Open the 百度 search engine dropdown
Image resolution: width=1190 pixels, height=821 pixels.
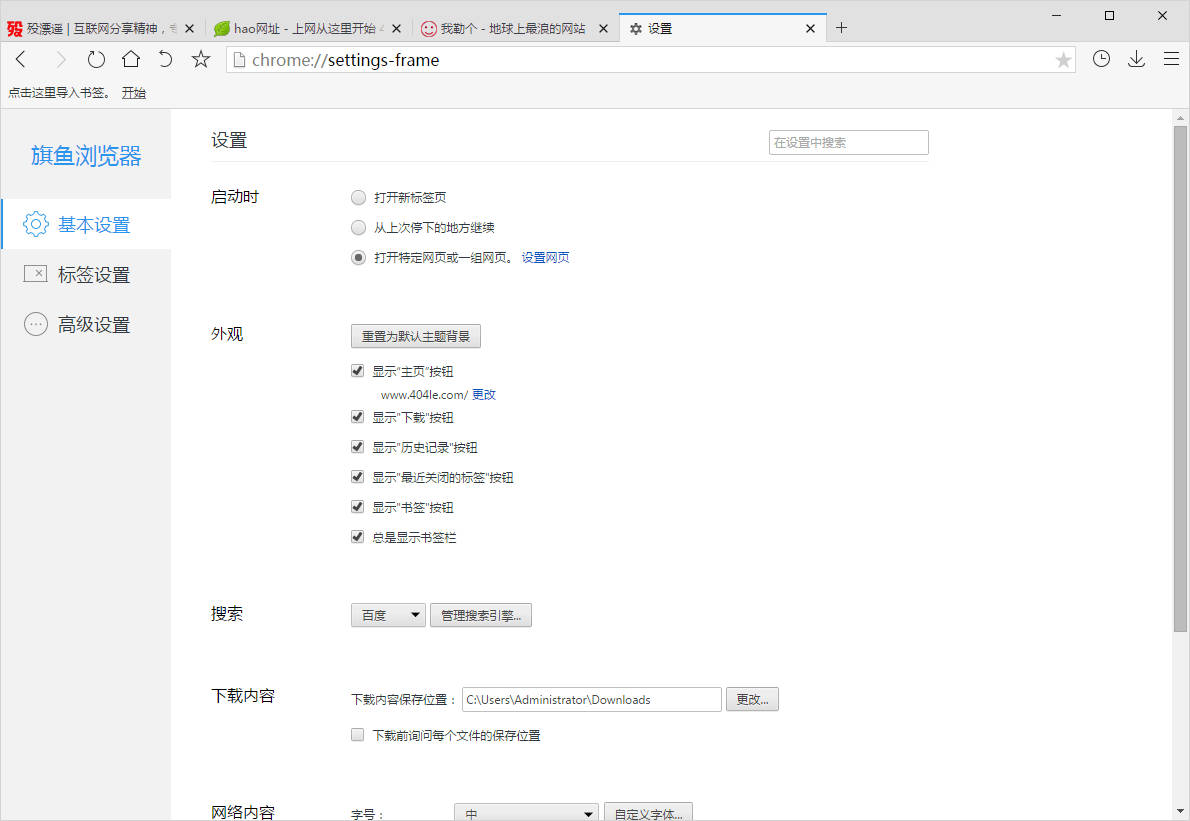388,615
